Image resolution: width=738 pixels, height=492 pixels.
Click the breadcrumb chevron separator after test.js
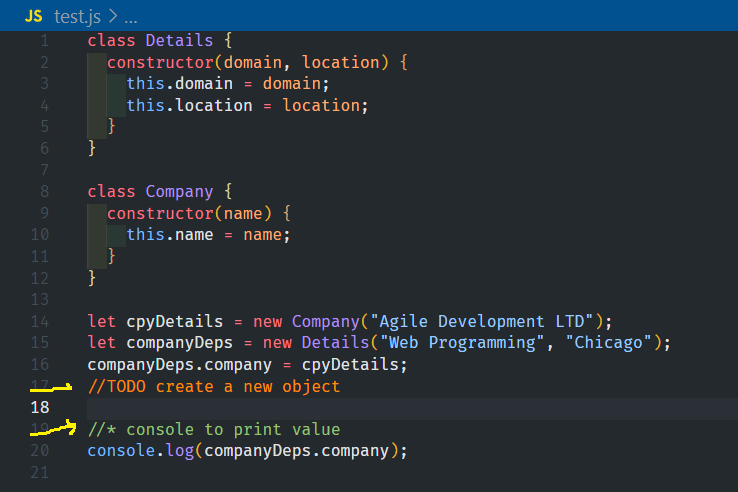112,16
